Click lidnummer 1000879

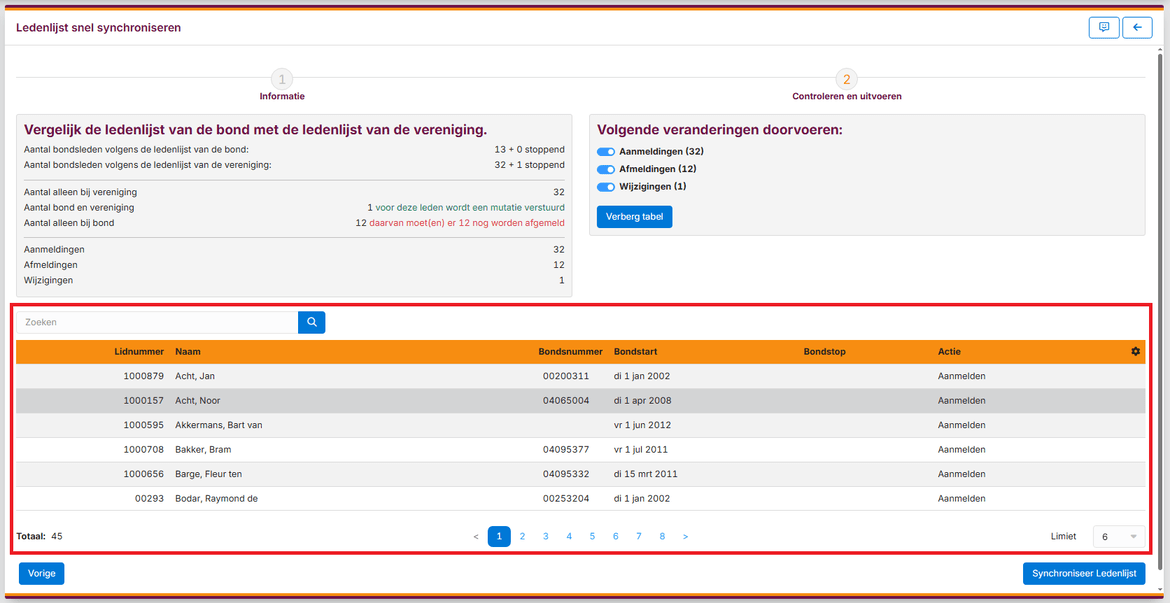(144, 376)
